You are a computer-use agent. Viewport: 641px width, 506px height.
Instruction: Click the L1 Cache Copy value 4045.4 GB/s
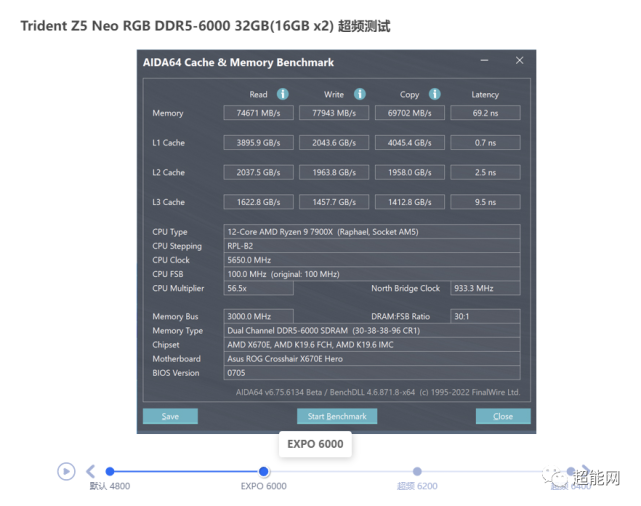point(410,143)
